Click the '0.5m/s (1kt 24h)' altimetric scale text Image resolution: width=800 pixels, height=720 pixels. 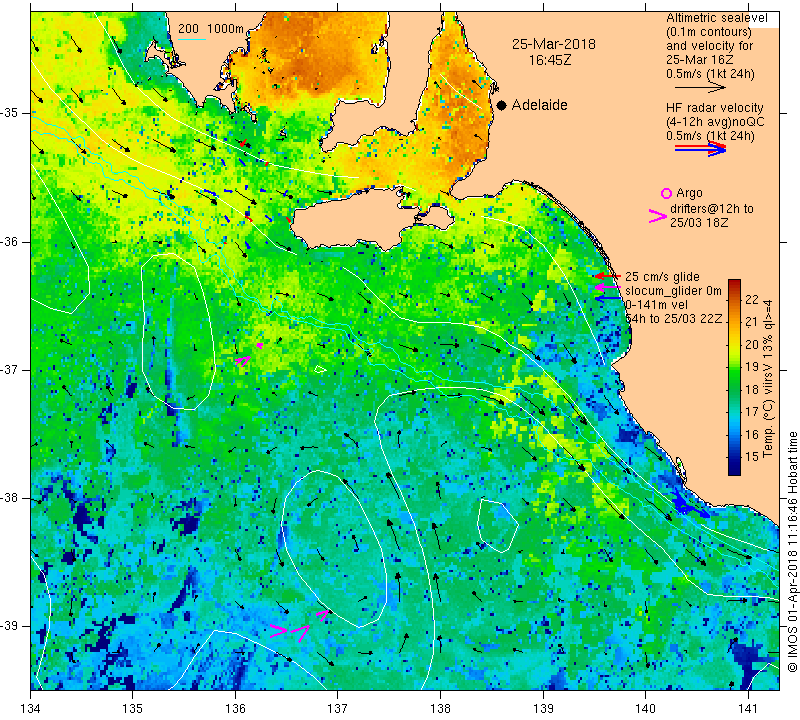coord(710,74)
